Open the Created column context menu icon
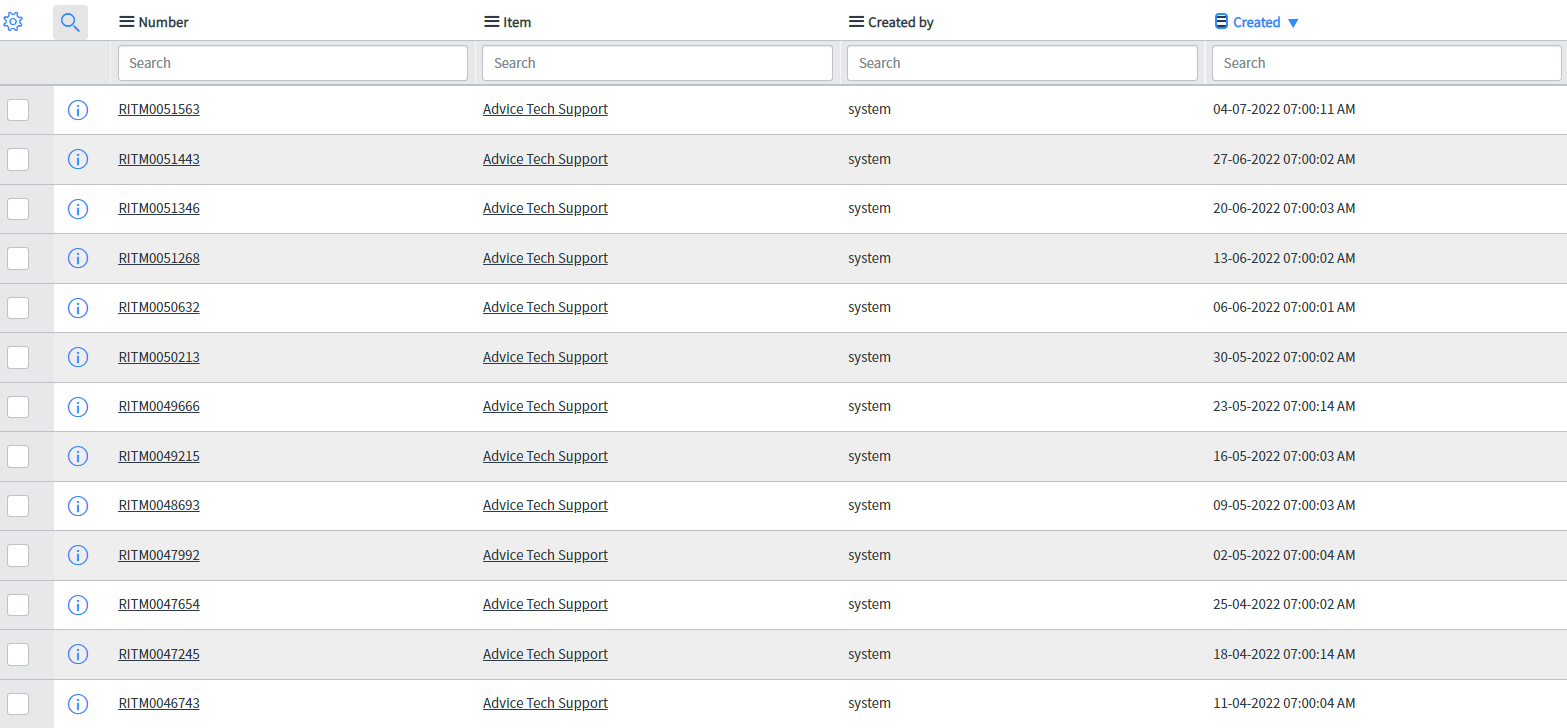This screenshot has height=728, width=1567. click(x=1221, y=22)
